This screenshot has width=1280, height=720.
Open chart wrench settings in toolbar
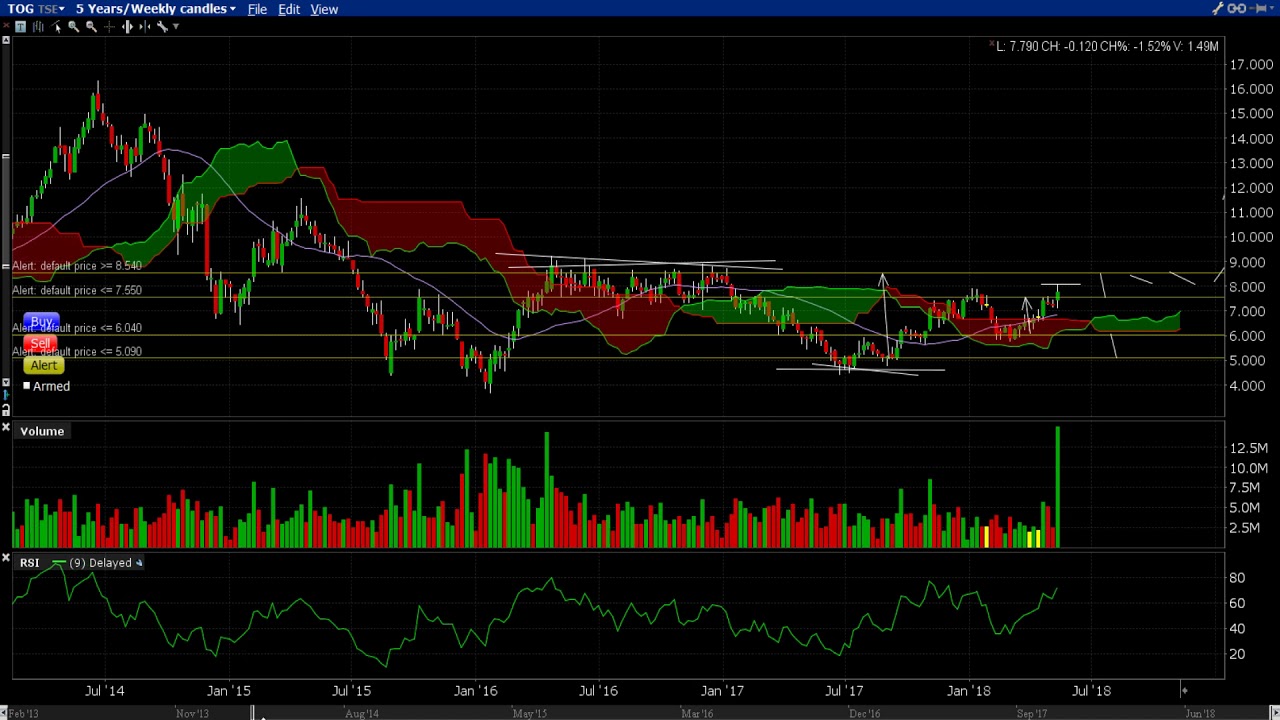[x=162, y=27]
